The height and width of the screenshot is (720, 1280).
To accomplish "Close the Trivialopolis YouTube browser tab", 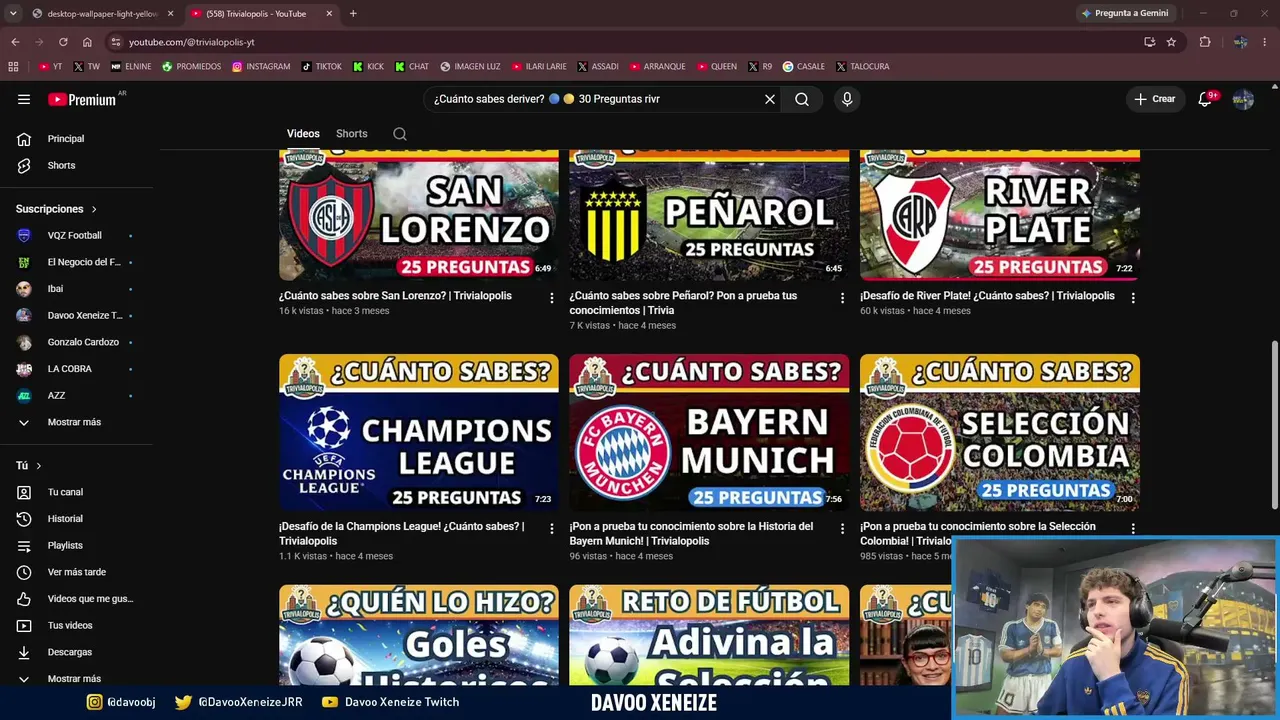I will (329, 14).
